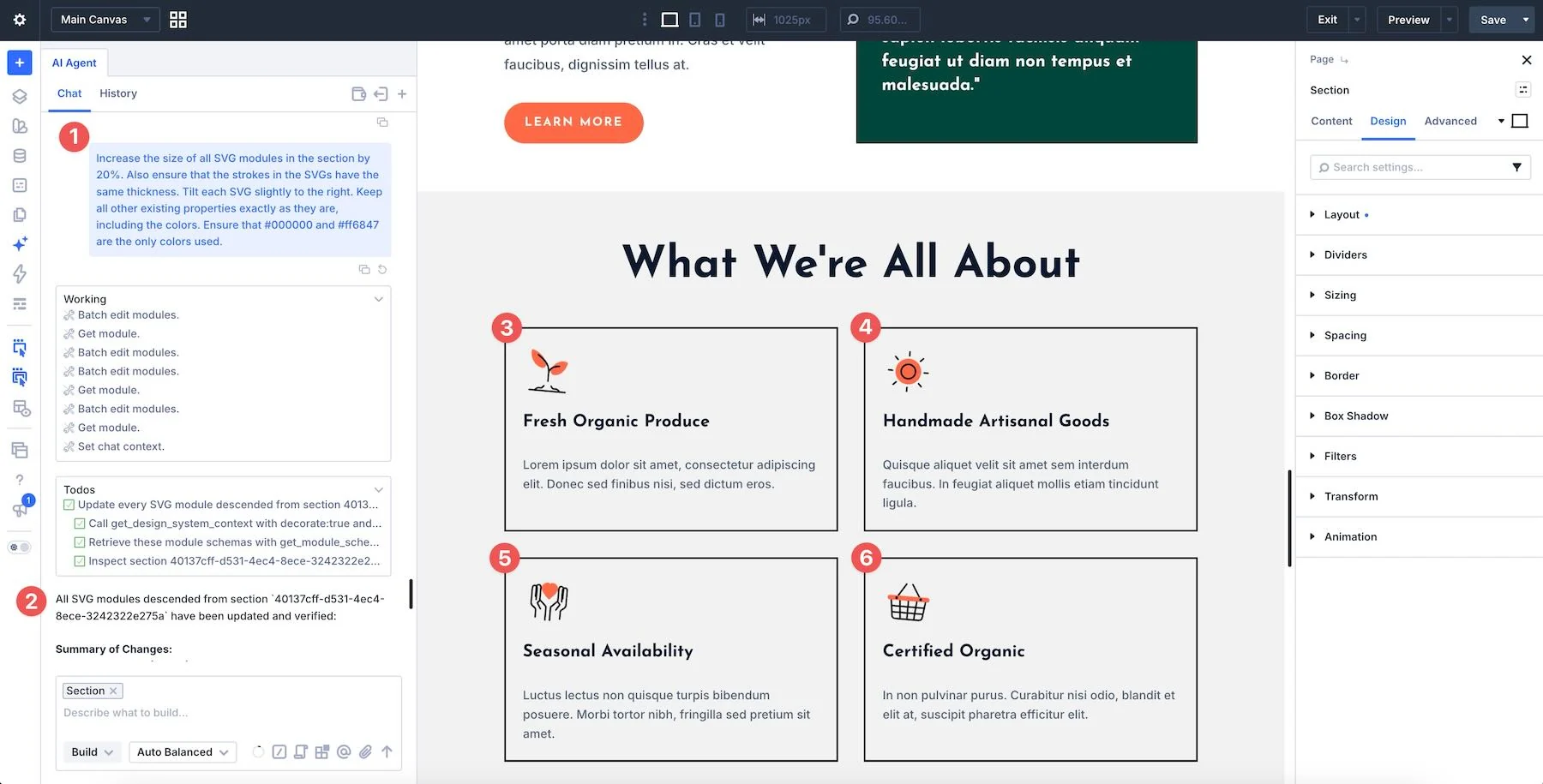1543x784 pixels.
Task: Open the Layers panel icon in sidebar
Action: [x=20, y=97]
